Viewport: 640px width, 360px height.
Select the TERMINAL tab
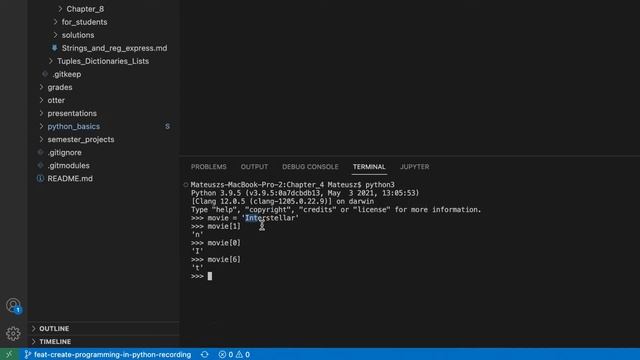click(x=369, y=167)
